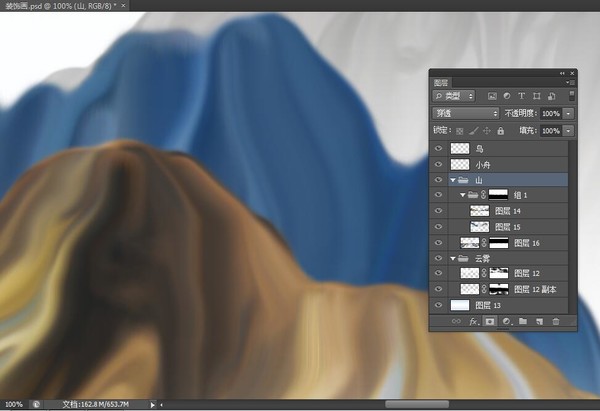Toggle the layer filtering on/off switch

tap(572, 96)
